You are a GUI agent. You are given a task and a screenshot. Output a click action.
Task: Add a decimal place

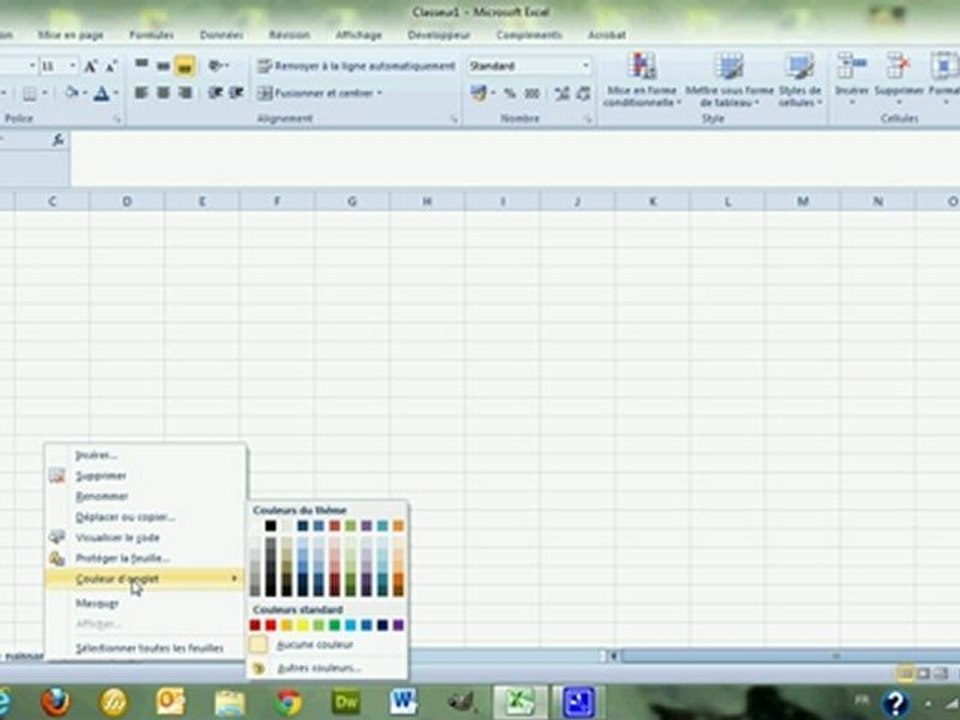pyautogui.click(x=562, y=94)
